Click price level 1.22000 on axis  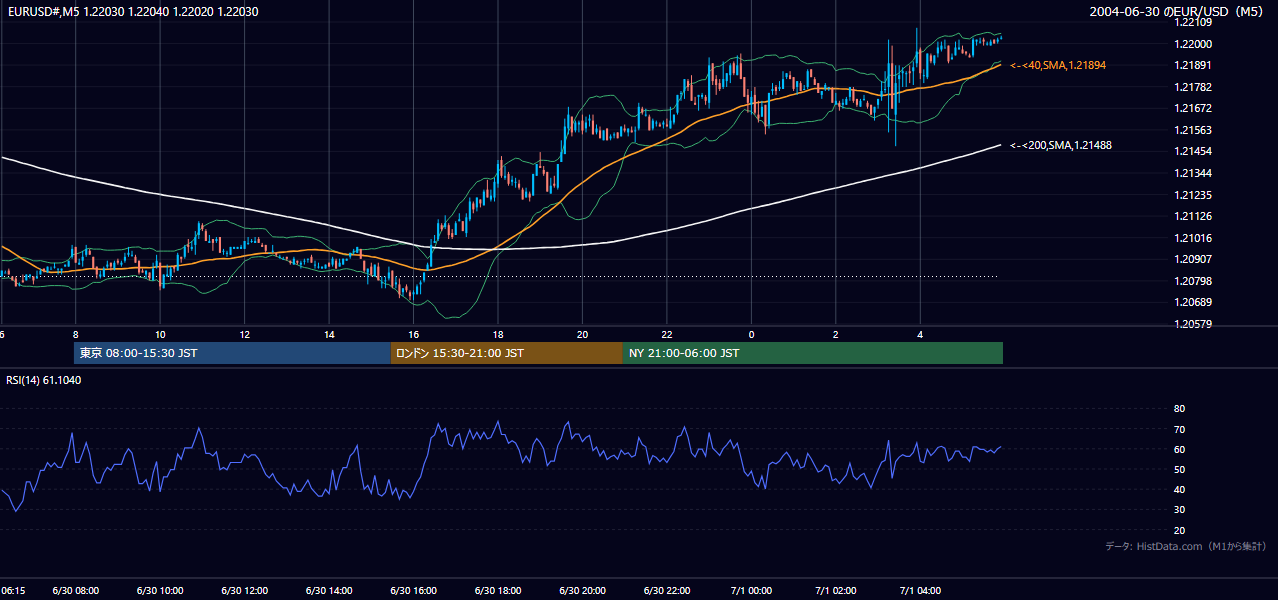[1193, 44]
